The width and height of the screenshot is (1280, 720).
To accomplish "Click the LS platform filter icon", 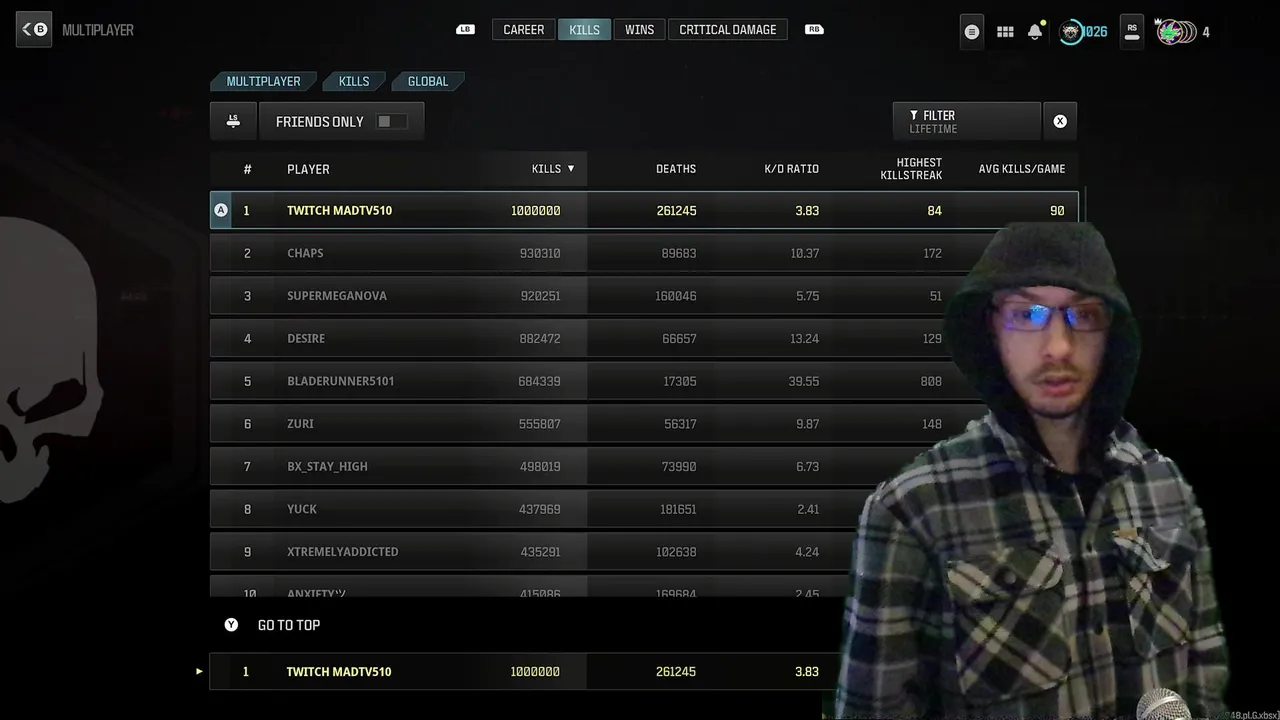I will [233, 121].
